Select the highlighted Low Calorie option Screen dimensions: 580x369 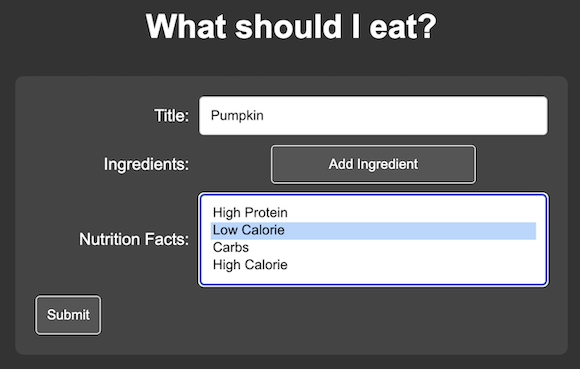coord(373,230)
